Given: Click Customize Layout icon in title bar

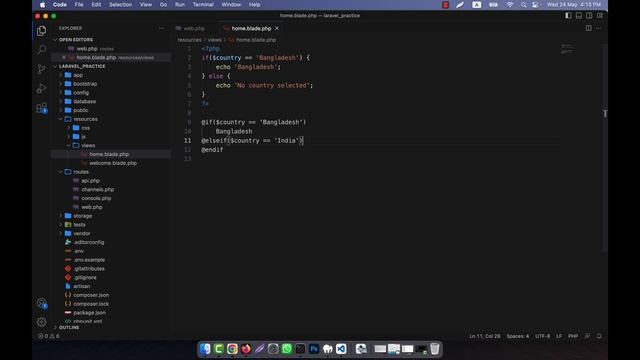Looking at the screenshot, I should pos(600,16).
